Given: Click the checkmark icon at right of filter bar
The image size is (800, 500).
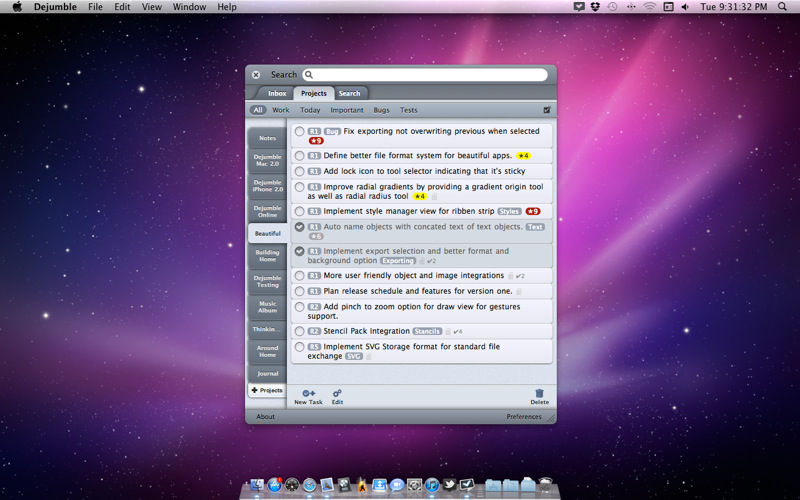Looking at the screenshot, I should pos(547,110).
